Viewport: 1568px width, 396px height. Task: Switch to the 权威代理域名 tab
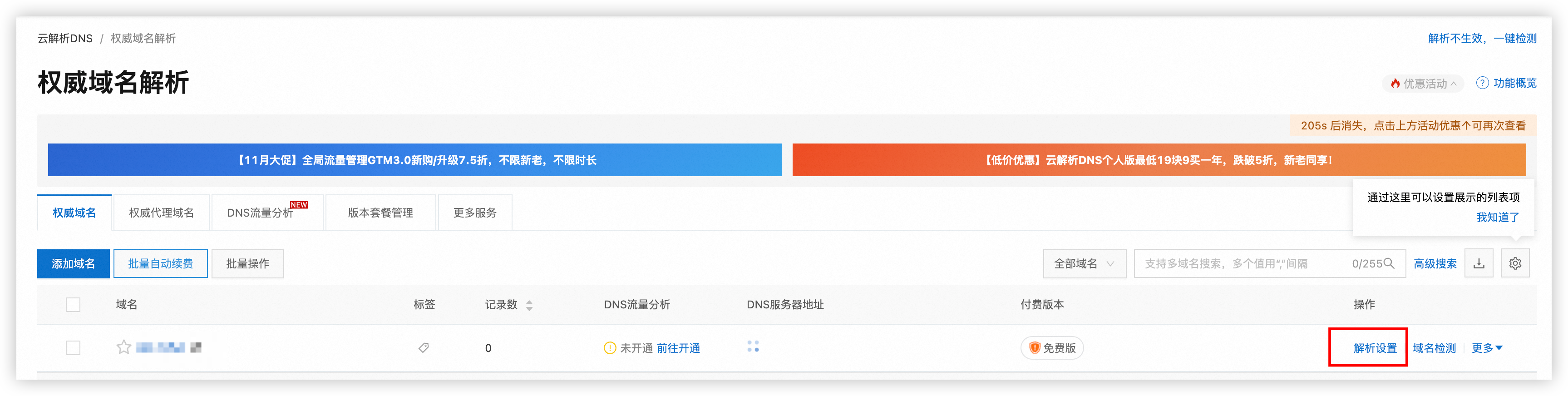tap(161, 213)
